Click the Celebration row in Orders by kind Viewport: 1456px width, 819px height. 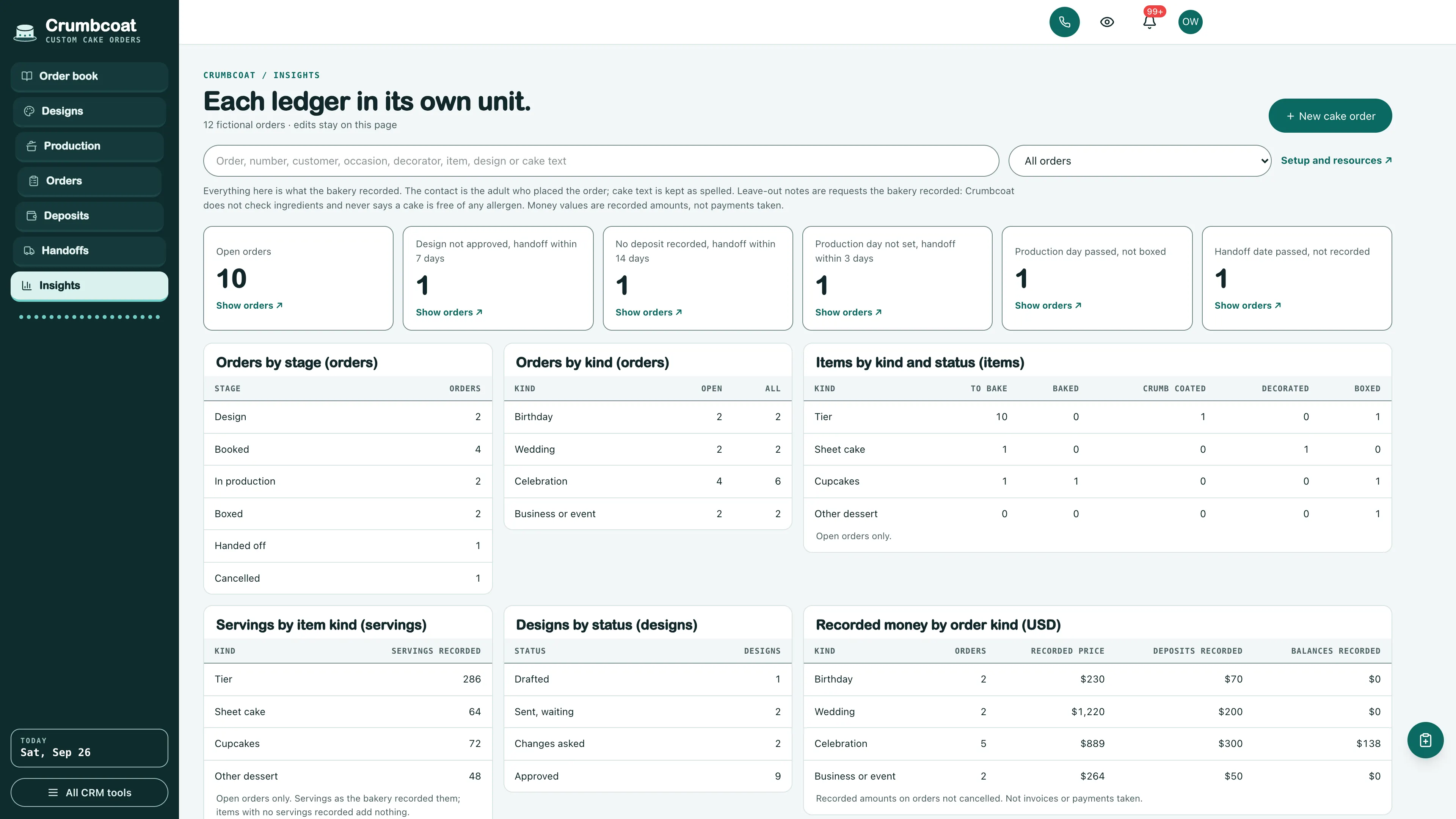[x=647, y=482]
